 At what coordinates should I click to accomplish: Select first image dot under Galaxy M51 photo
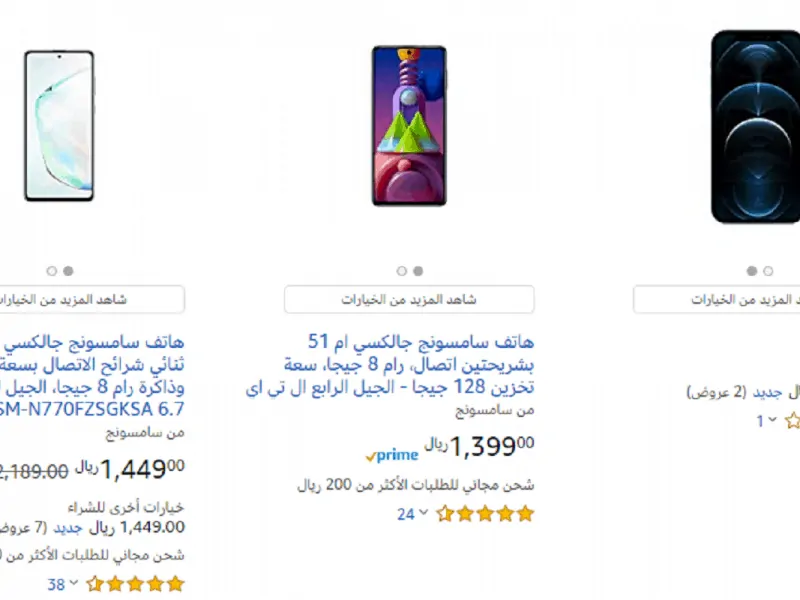(x=402, y=271)
